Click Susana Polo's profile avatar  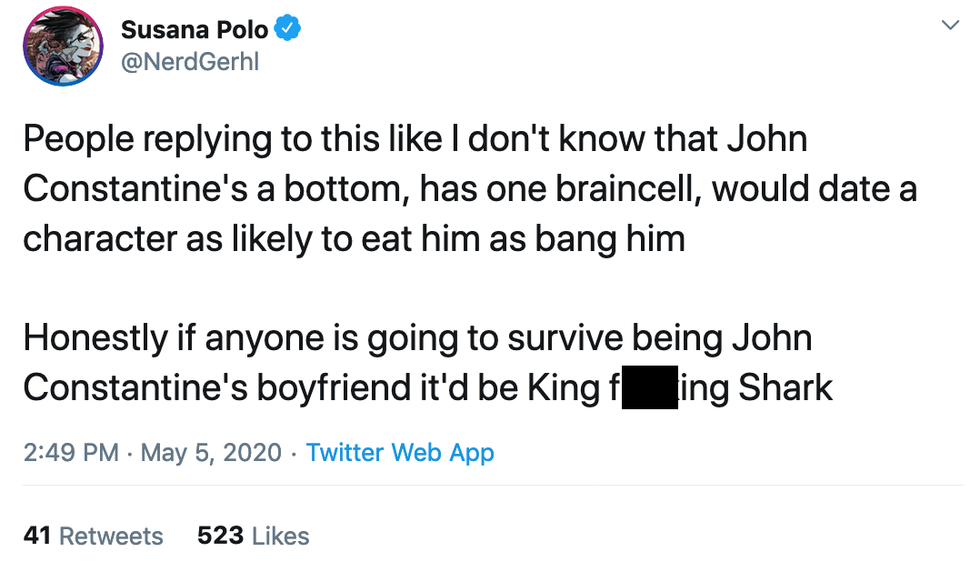coord(62,45)
